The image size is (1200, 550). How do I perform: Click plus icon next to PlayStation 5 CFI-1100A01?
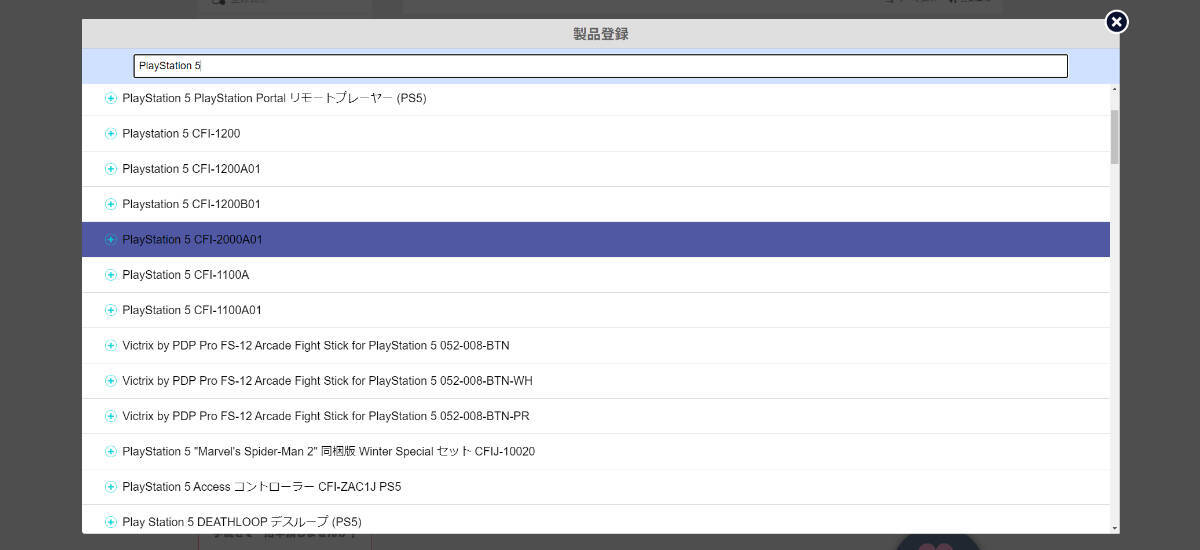pyautogui.click(x=111, y=310)
